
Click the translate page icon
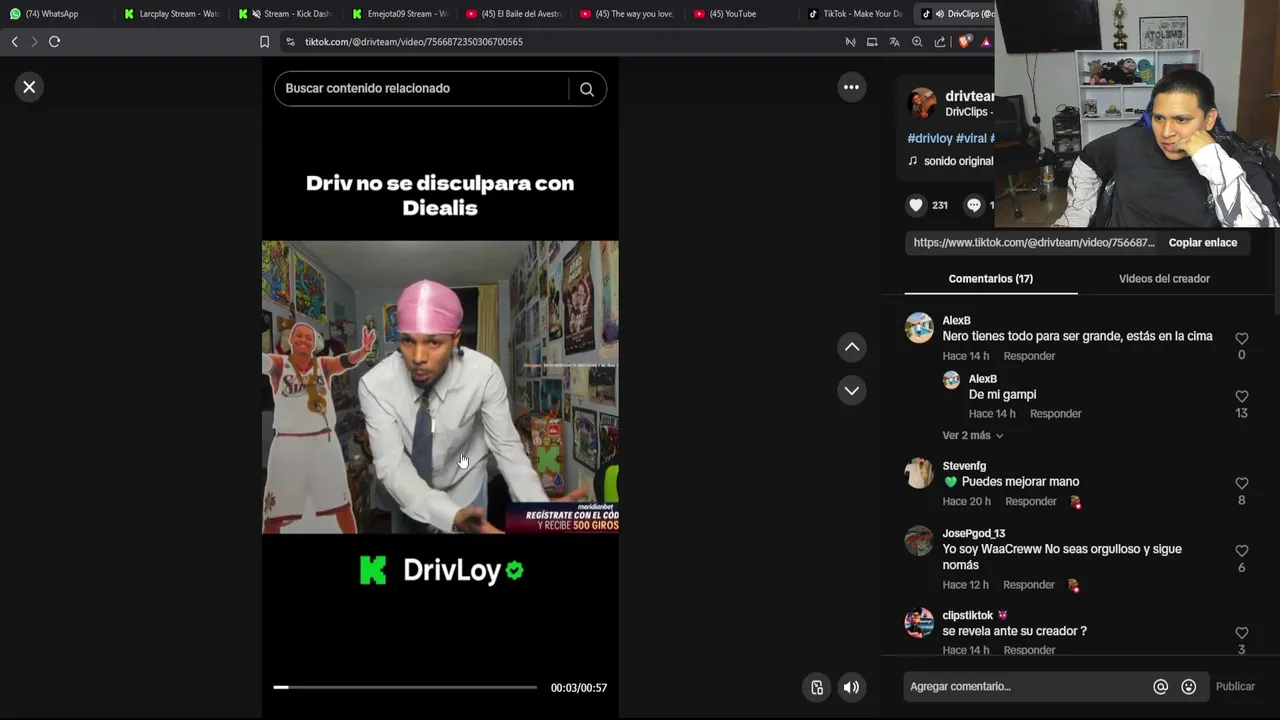pos(894,42)
